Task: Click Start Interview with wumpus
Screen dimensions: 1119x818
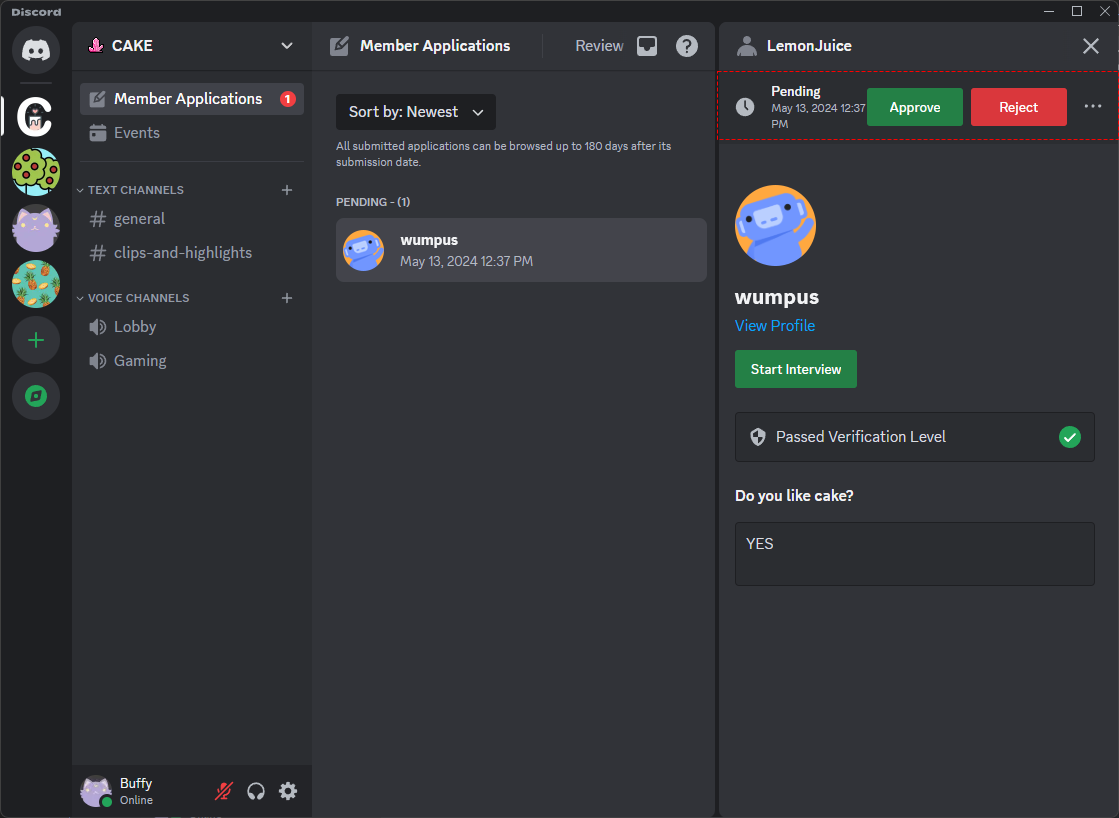Action: [x=795, y=368]
